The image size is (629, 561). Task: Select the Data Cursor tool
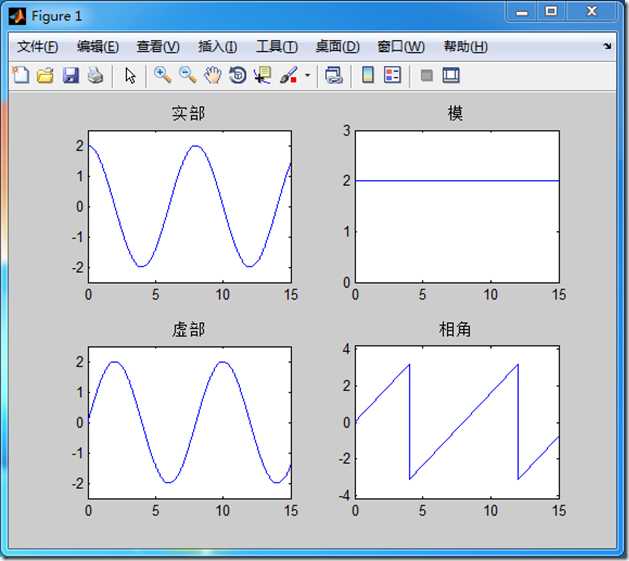tap(263, 75)
